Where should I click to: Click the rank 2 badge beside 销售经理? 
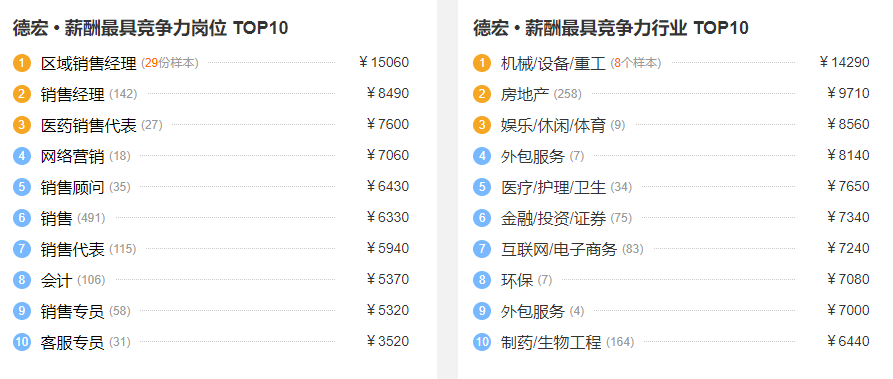[22, 93]
